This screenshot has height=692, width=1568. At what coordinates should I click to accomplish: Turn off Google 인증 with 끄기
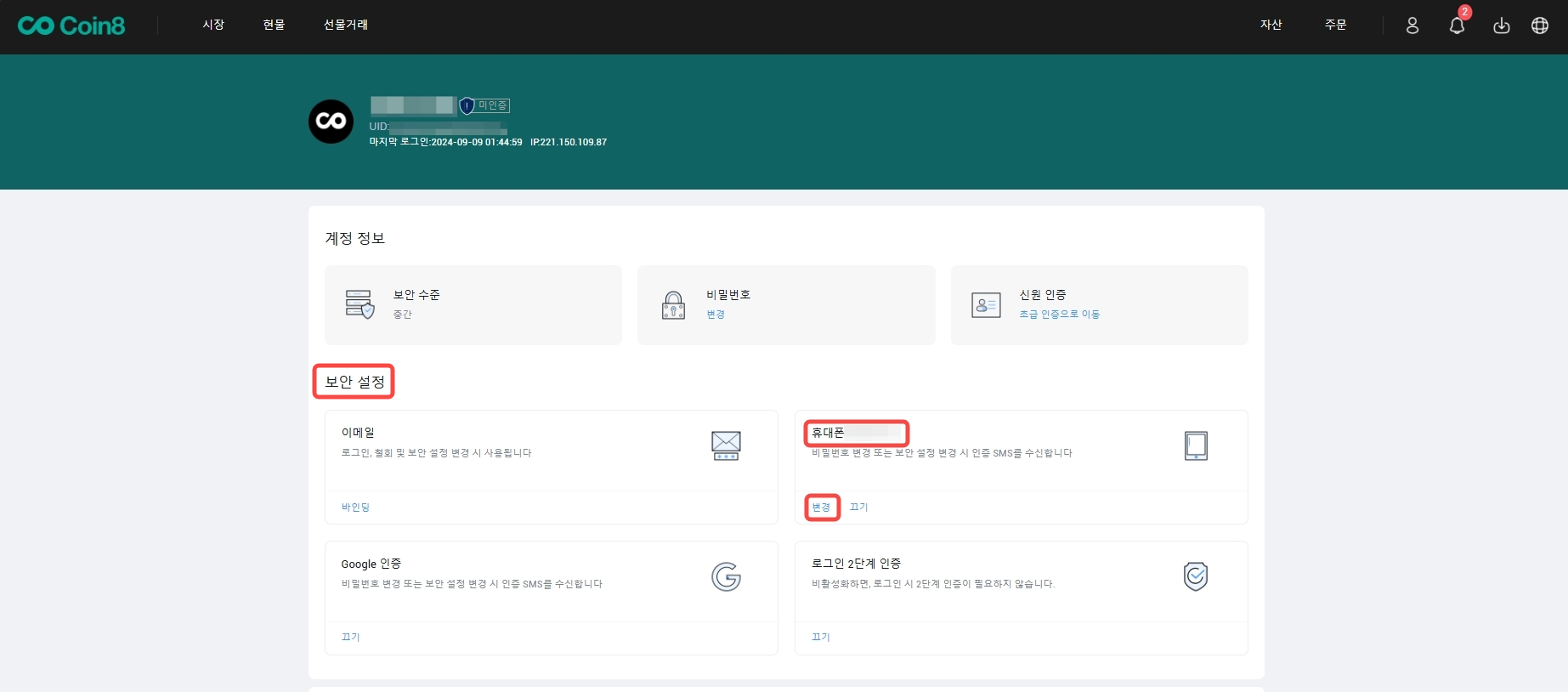pyautogui.click(x=350, y=638)
